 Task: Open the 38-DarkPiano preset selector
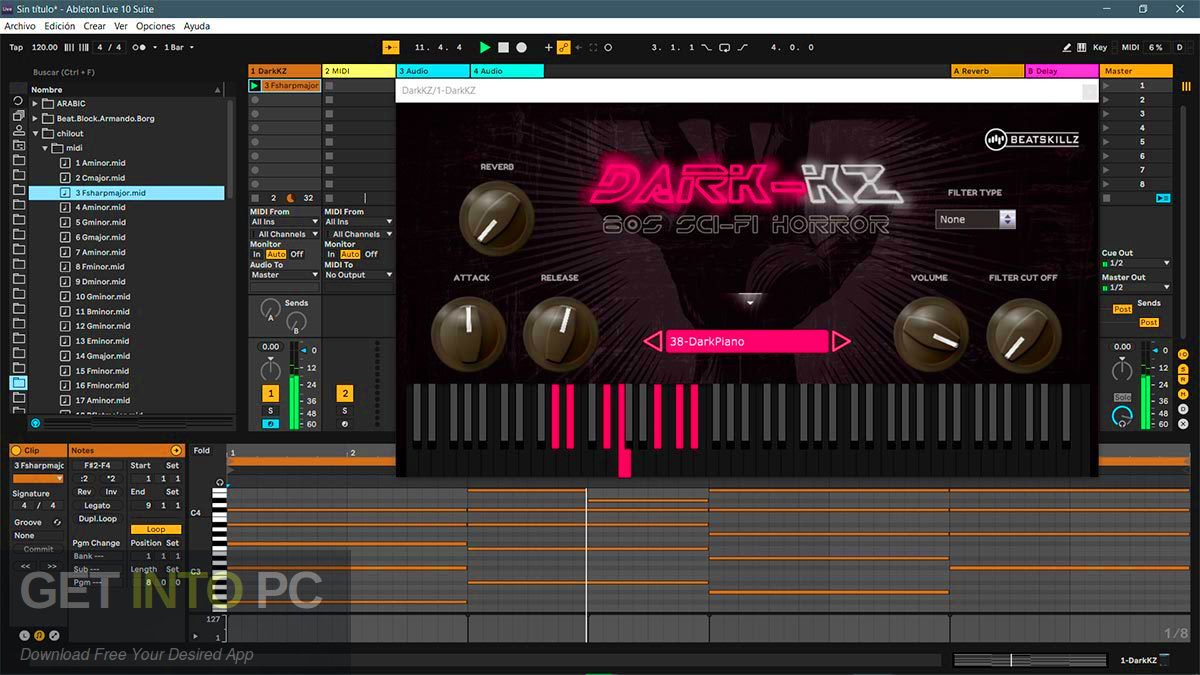[x=746, y=342]
